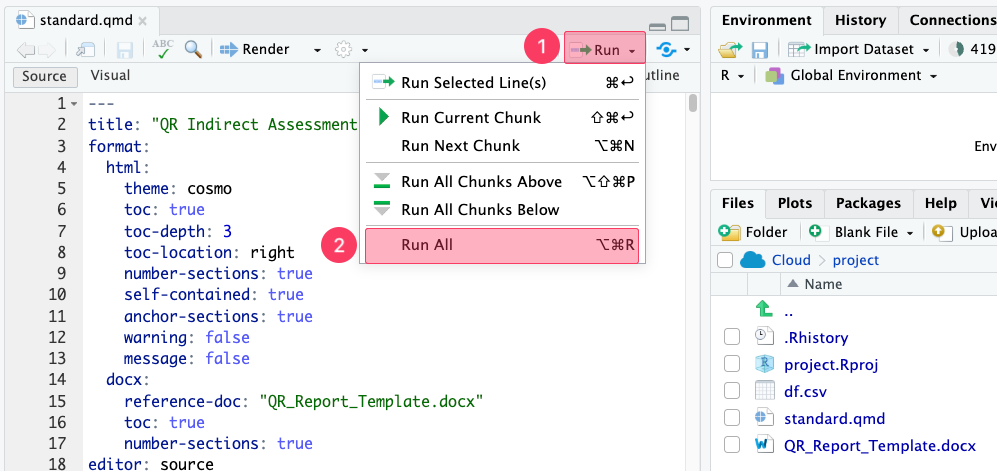Open the standard.qmd file in Files list

(x=834, y=418)
